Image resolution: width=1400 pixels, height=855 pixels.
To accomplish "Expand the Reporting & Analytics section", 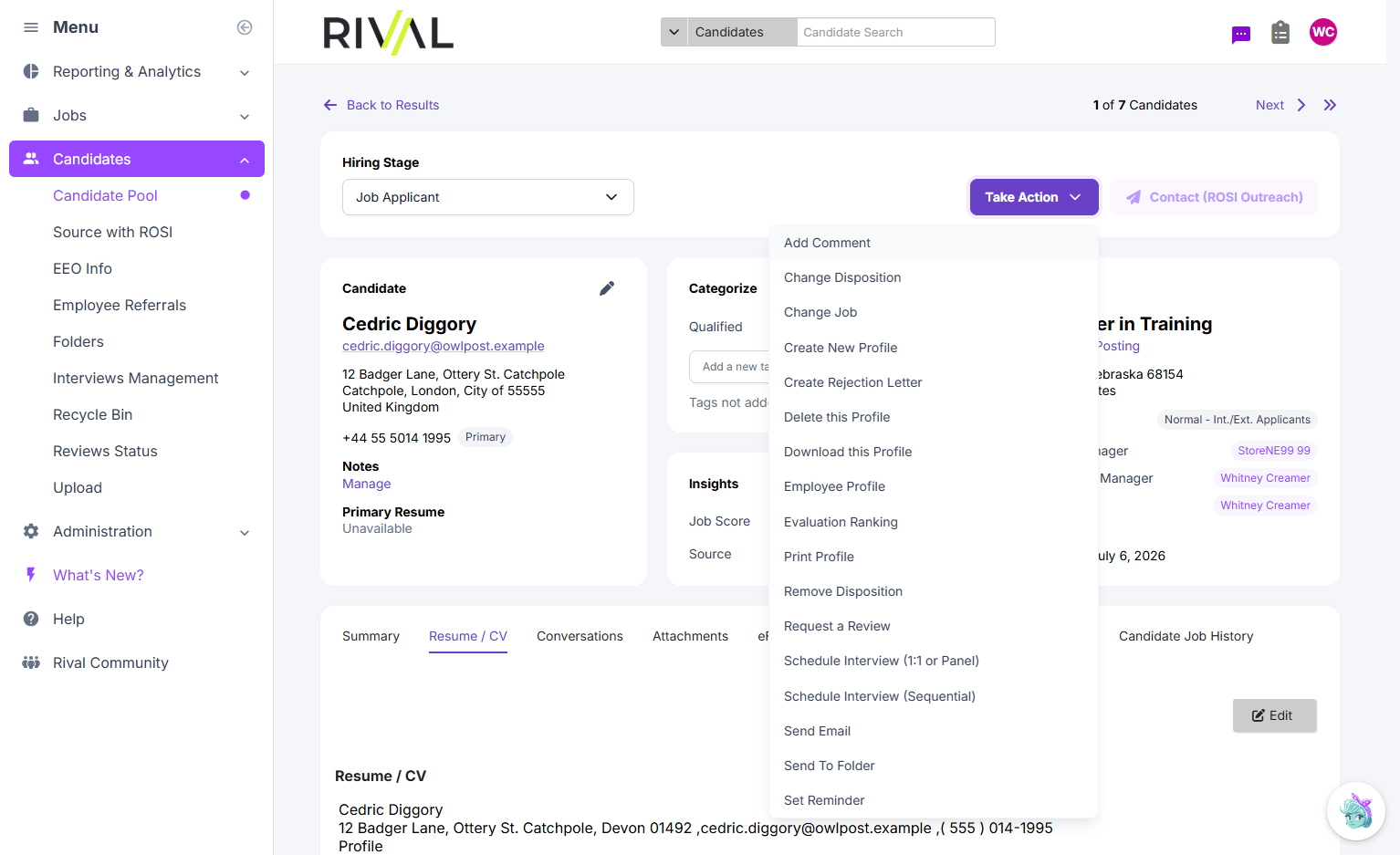I will tap(245, 72).
